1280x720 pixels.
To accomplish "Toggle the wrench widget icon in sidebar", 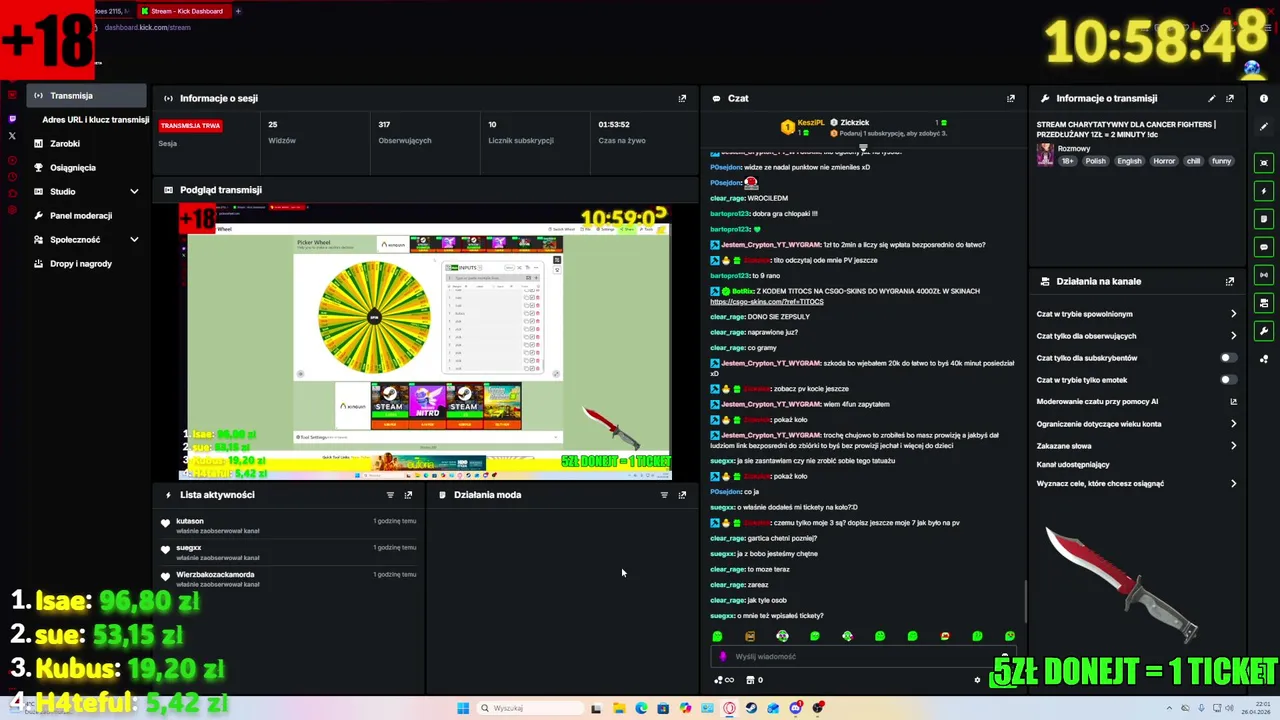I will tap(1264, 330).
